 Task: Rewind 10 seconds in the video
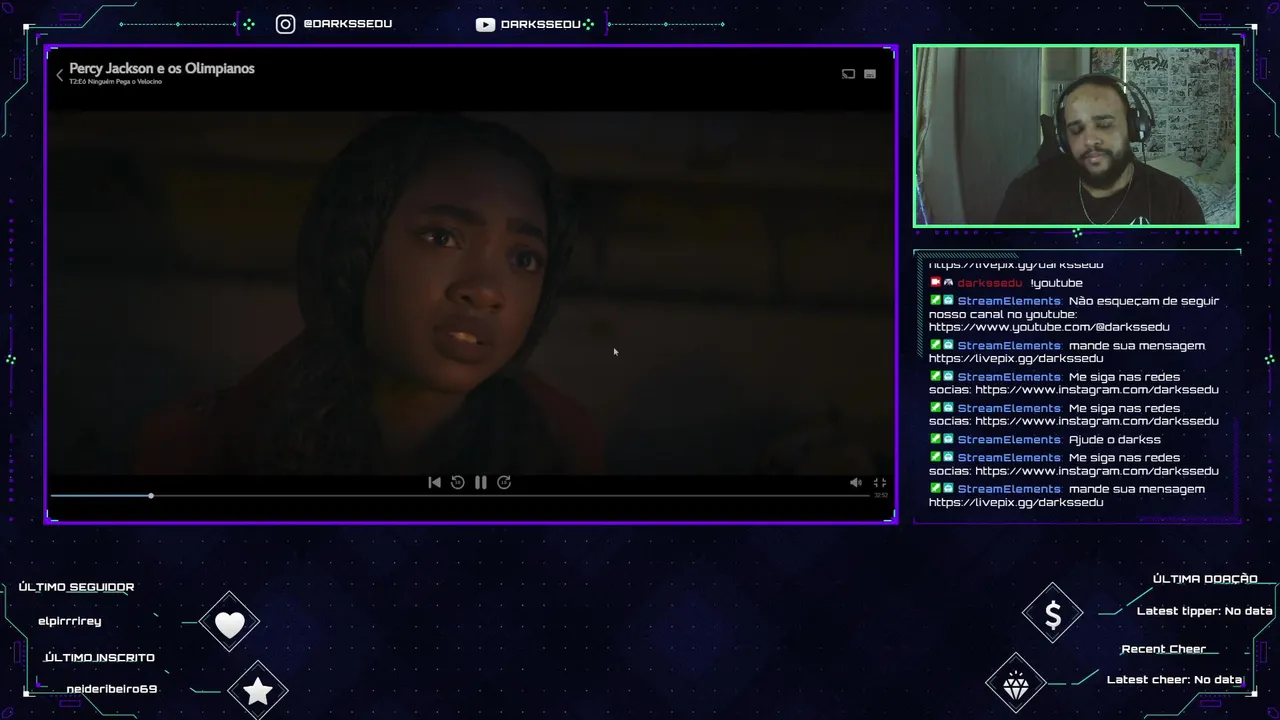pos(457,482)
